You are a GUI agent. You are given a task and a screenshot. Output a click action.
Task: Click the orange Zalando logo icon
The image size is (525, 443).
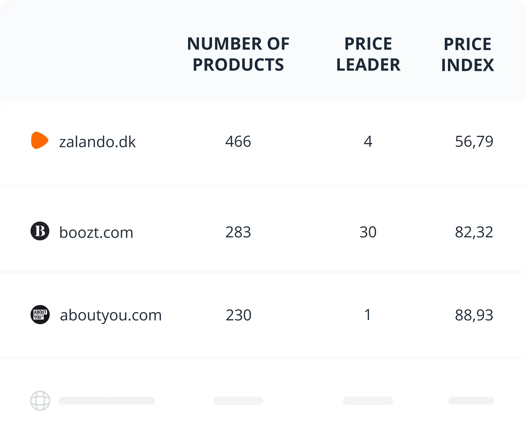40,140
